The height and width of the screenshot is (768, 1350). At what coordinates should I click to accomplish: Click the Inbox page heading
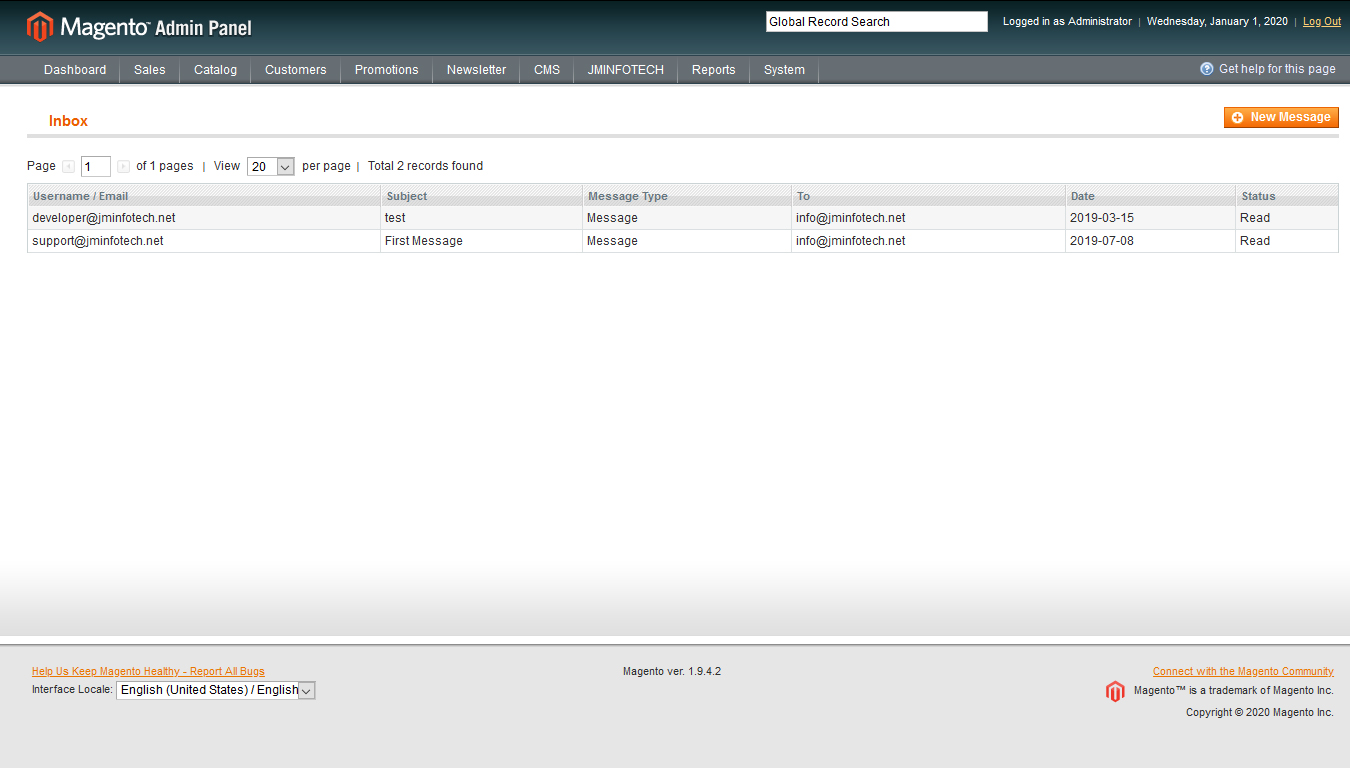(69, 121)
